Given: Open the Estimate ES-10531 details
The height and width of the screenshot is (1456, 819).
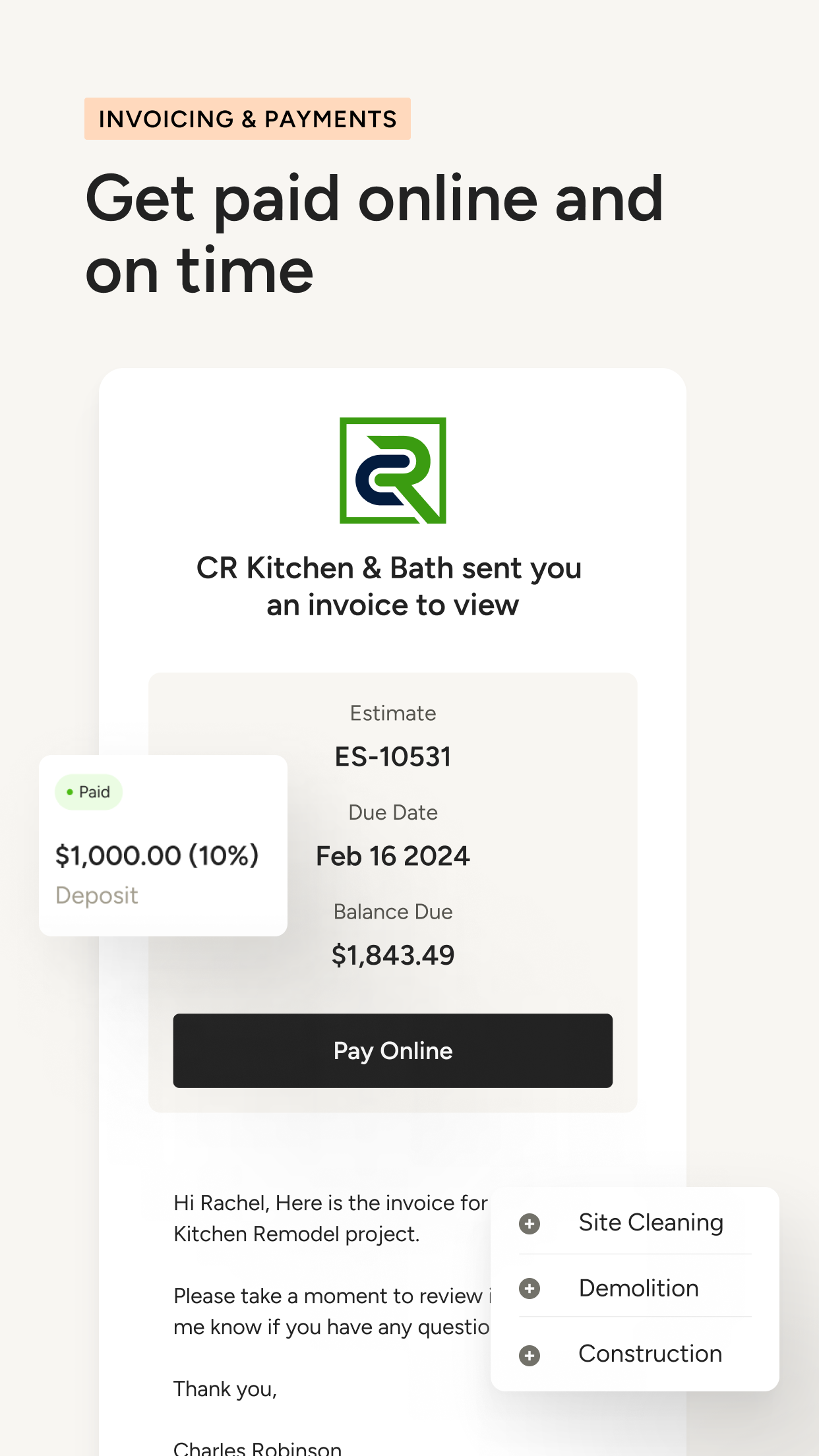Looking at the screenshot, I should pos(392,757).
